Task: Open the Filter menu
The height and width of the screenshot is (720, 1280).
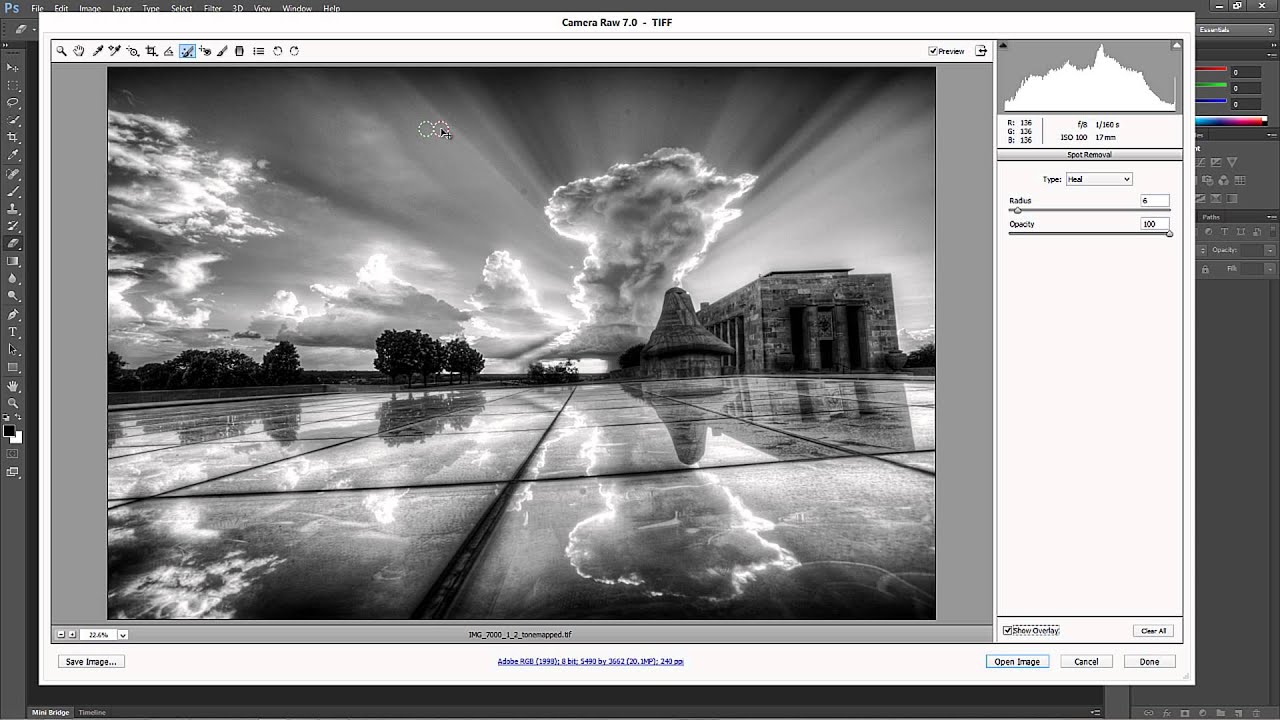Action: click(x=213, y=9)
